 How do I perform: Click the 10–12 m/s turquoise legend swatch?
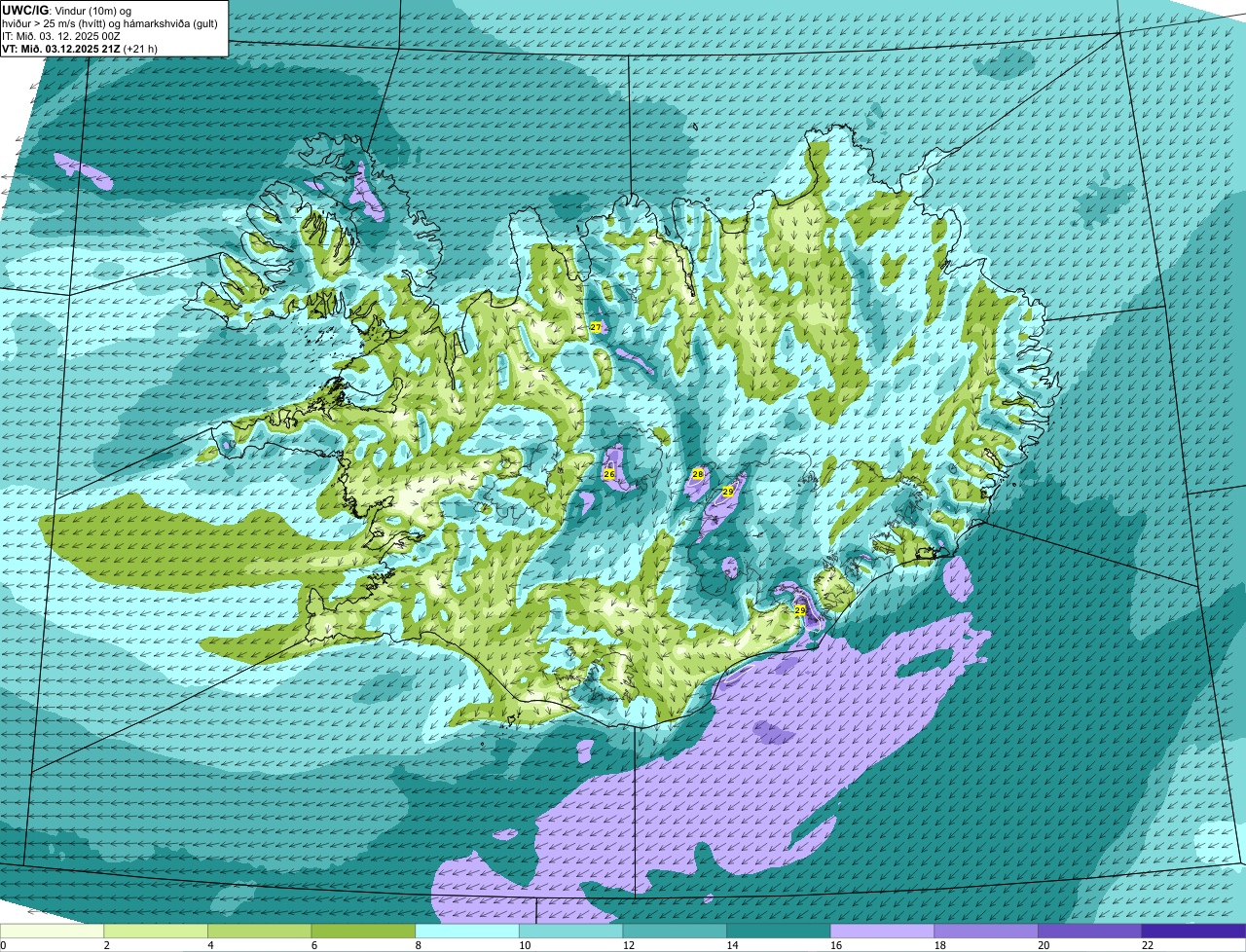point(570,932)
